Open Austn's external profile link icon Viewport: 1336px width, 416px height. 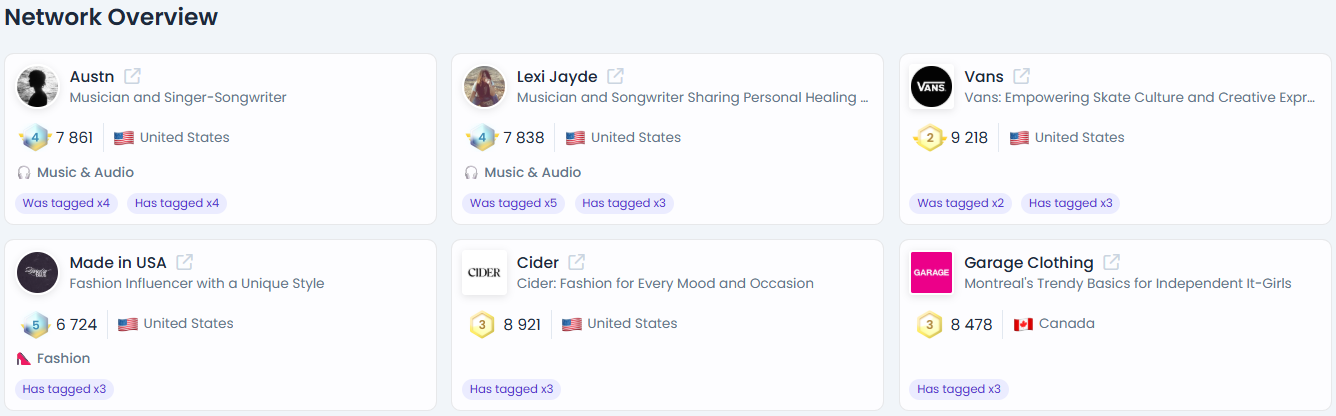point(132,76)
